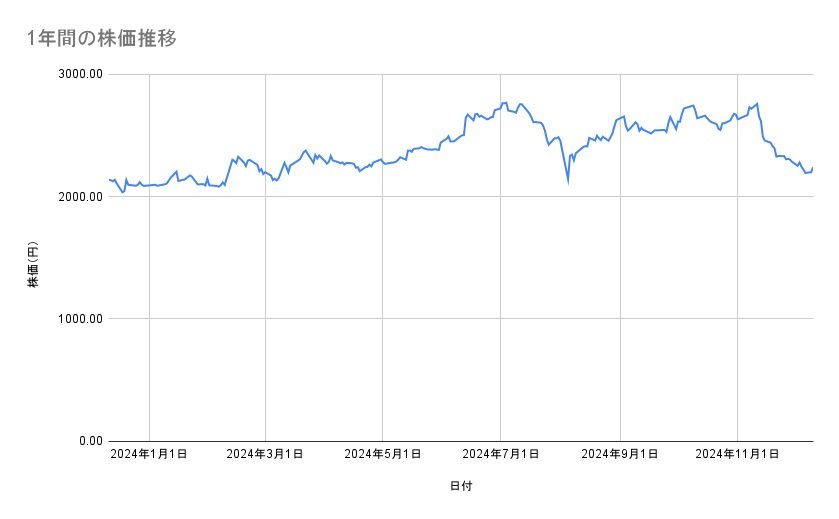Click the chart title 1年間の株価推移

click(104, 39)
